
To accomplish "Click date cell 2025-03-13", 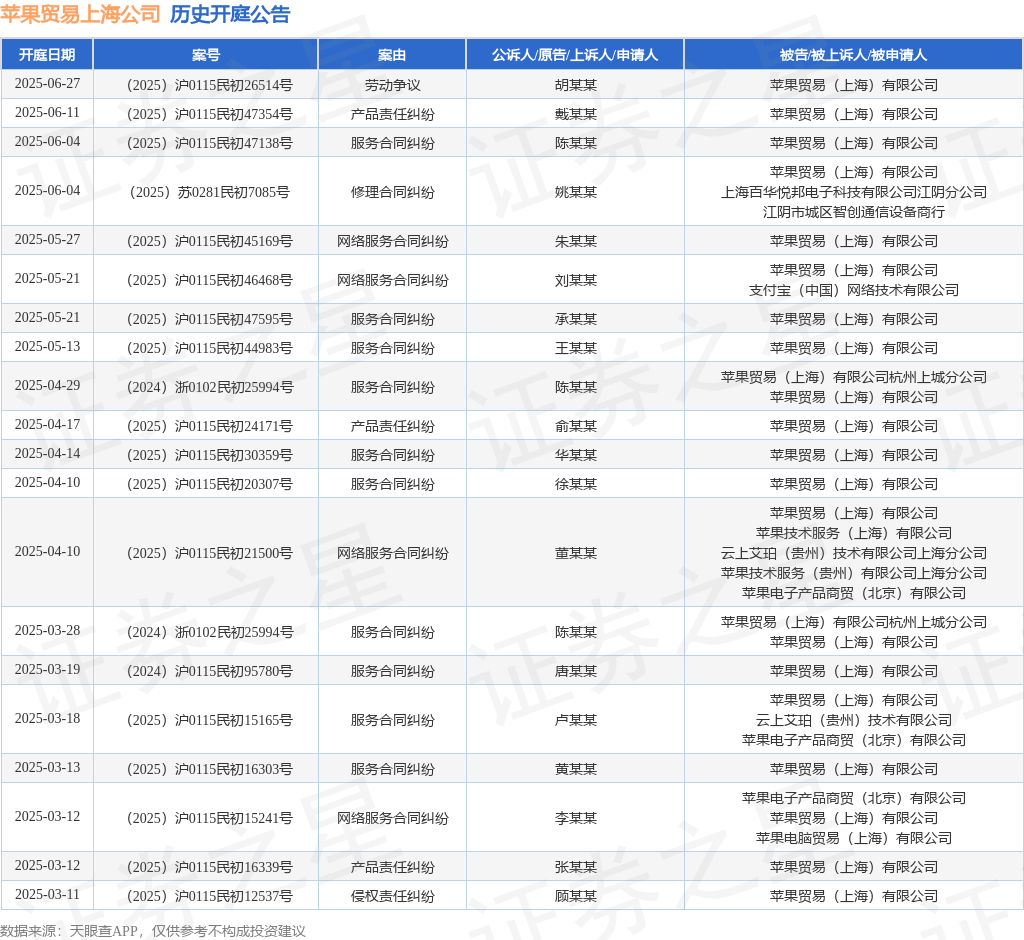I will (47, 768).
